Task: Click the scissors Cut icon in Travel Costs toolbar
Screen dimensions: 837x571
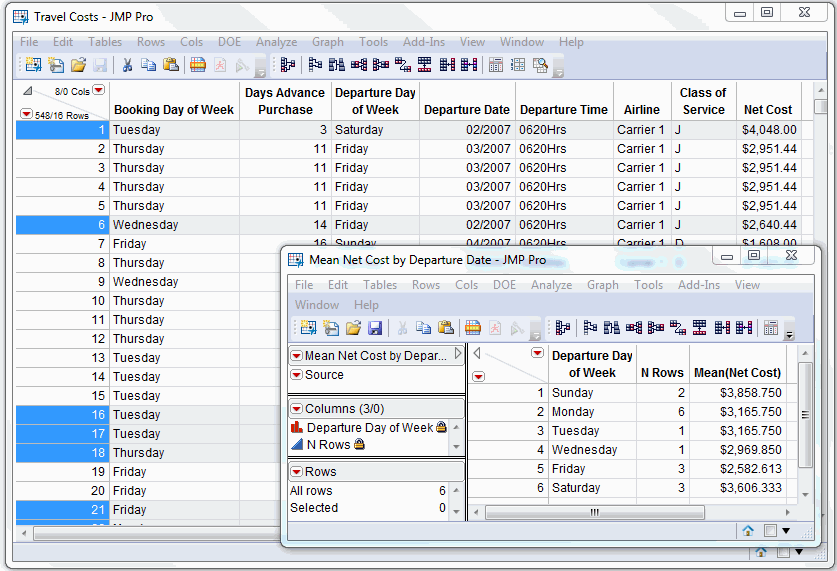Action: [127, 65]
